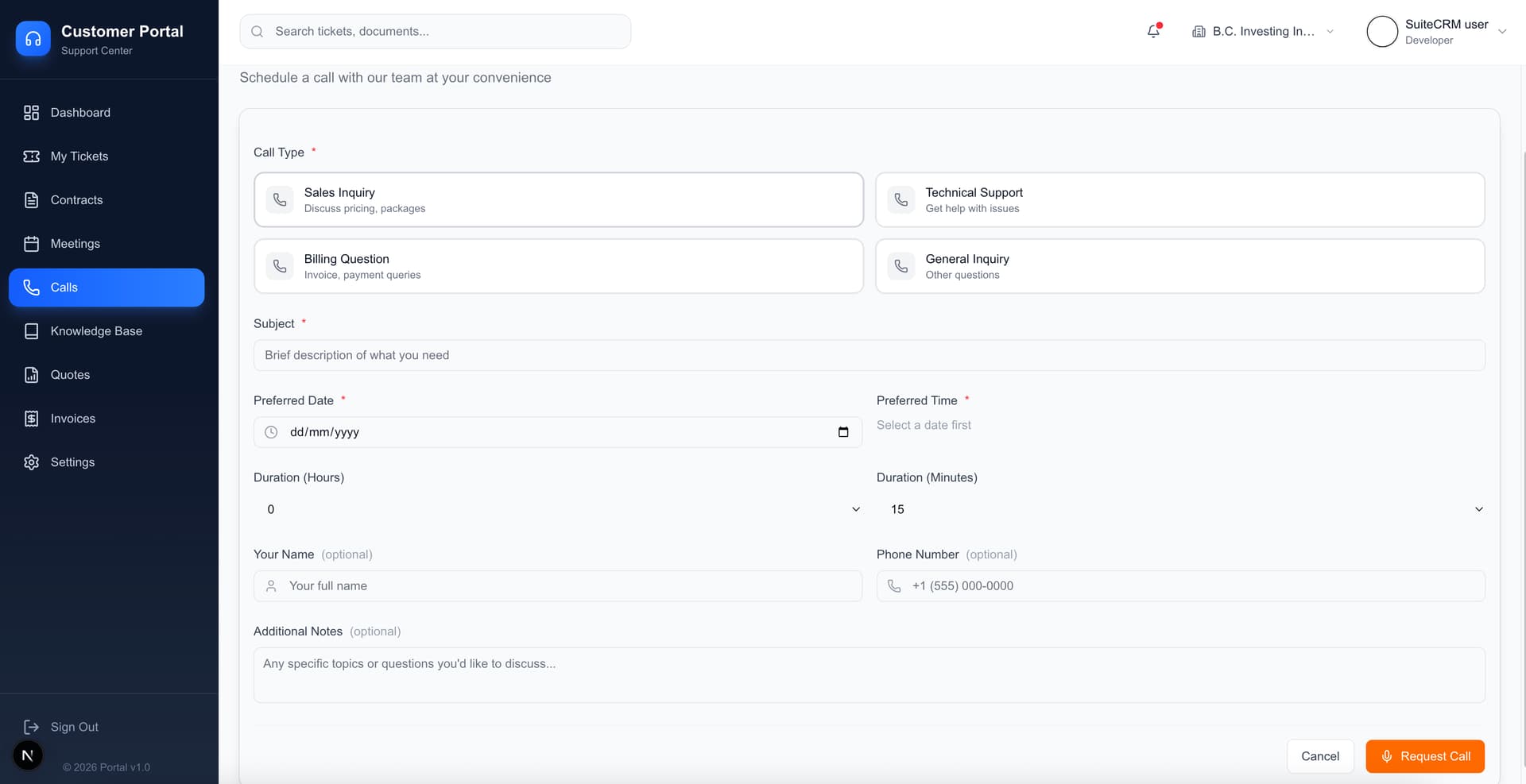Focus the Subject input field
Screen dimensions: 1526x784
pyautogui.click(x=869, y=355)
